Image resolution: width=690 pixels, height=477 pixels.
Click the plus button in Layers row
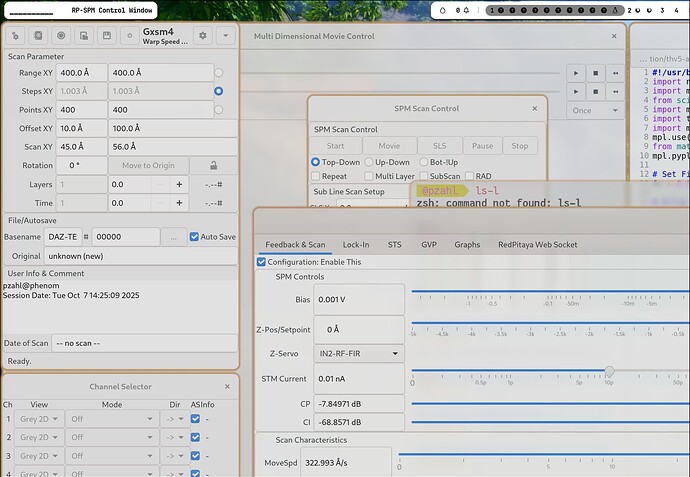pyautogui.click(x=180, y=184)
